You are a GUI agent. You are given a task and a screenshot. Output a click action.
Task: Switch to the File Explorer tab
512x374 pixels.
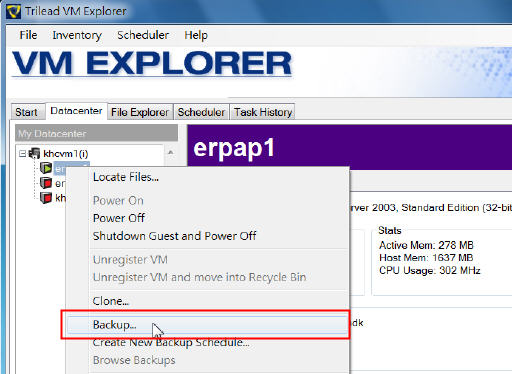(x=140, y=112)
